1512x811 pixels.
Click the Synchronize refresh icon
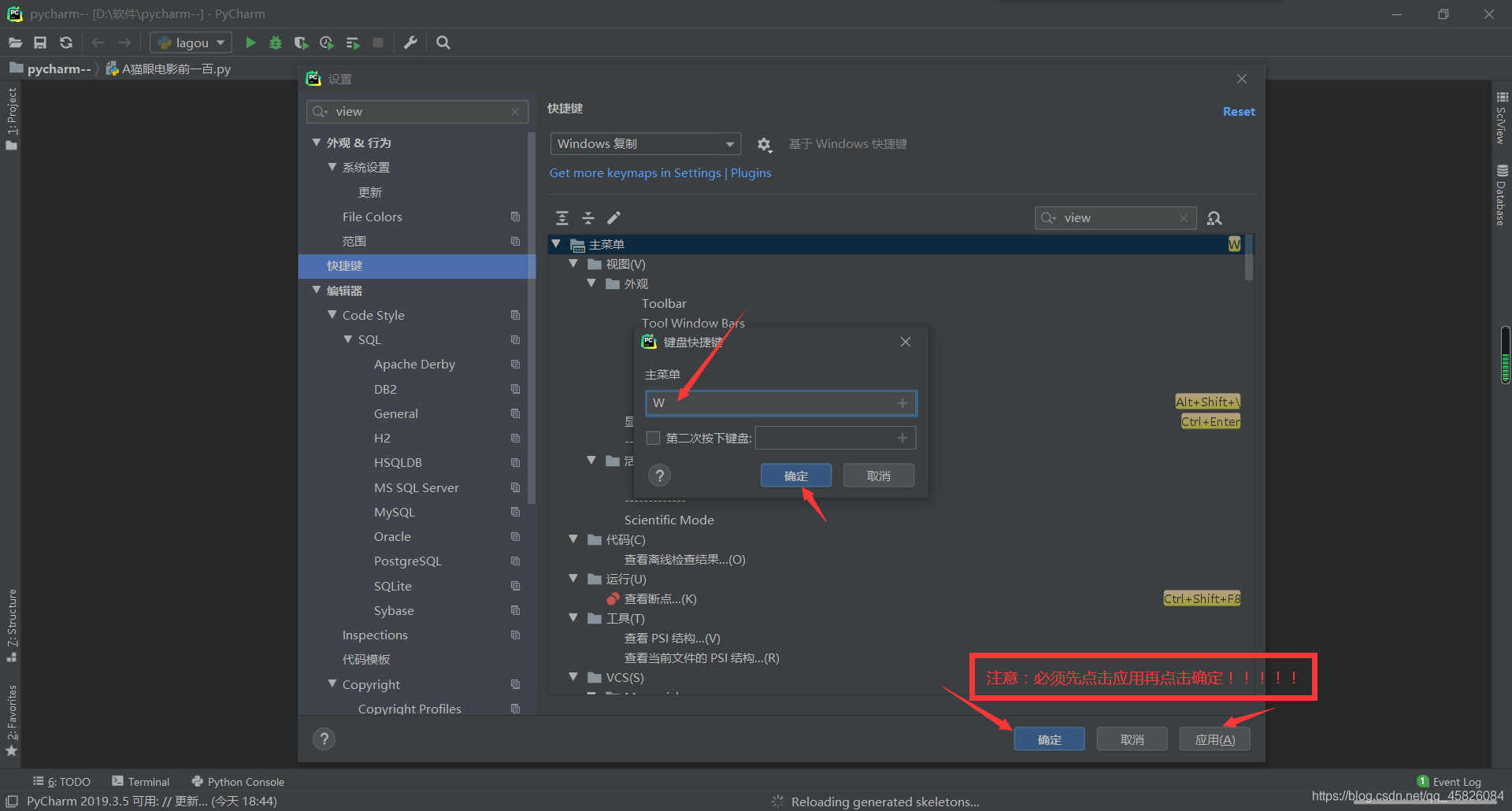(66, 43)
